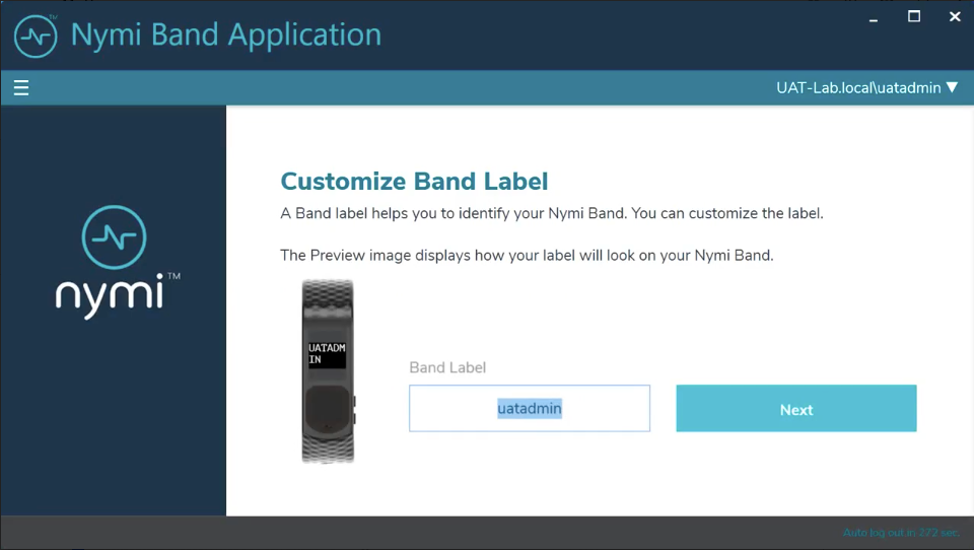Viewport: 974px width, 550px height.
Task: Click the Customize Band Label heading
Action: [414, 181]
